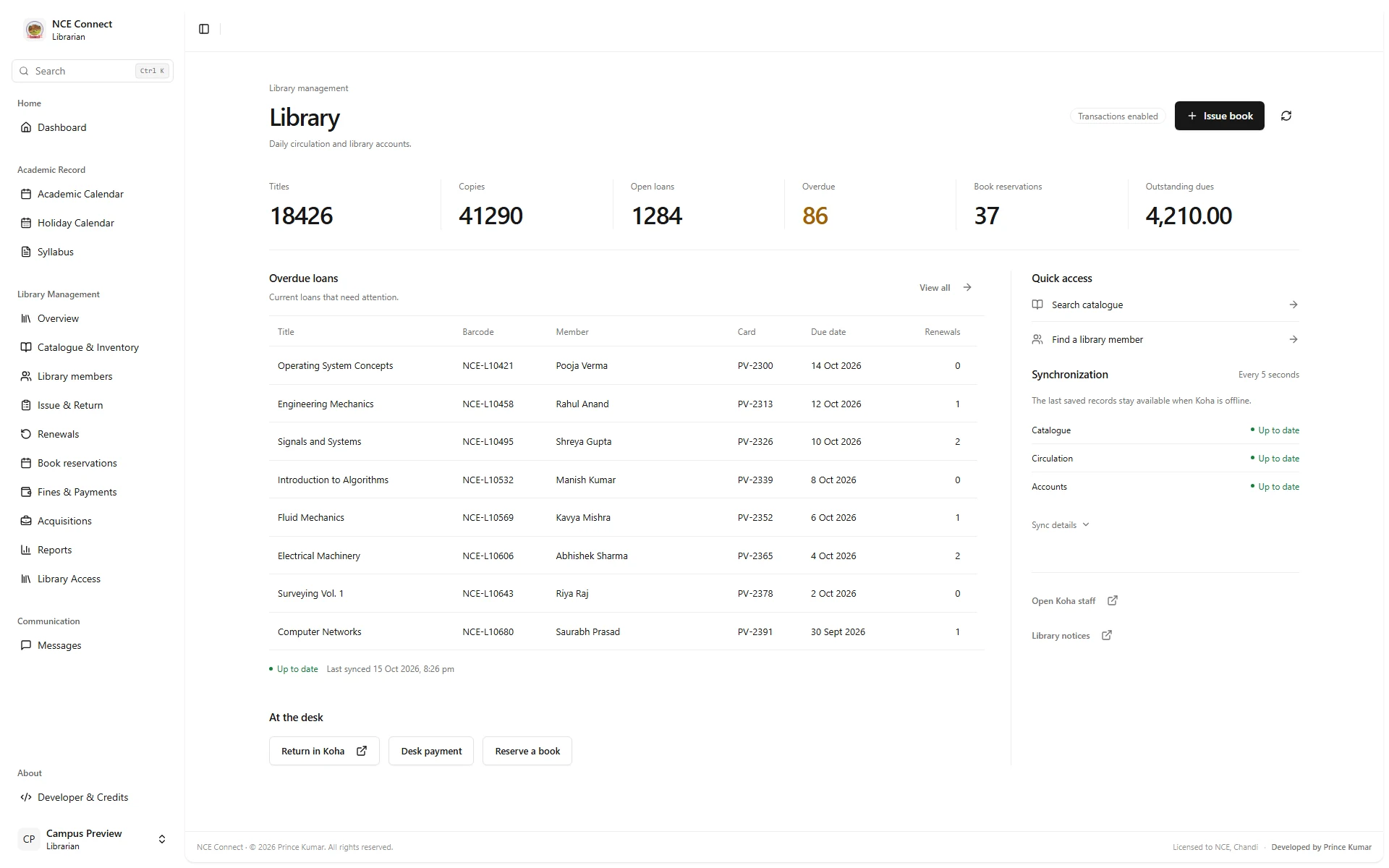Image resolution: width=1389 pixels, height=868 pixels.
Task: Click Outstanding dues value 4,210.00
Action: coord(1189,216)
